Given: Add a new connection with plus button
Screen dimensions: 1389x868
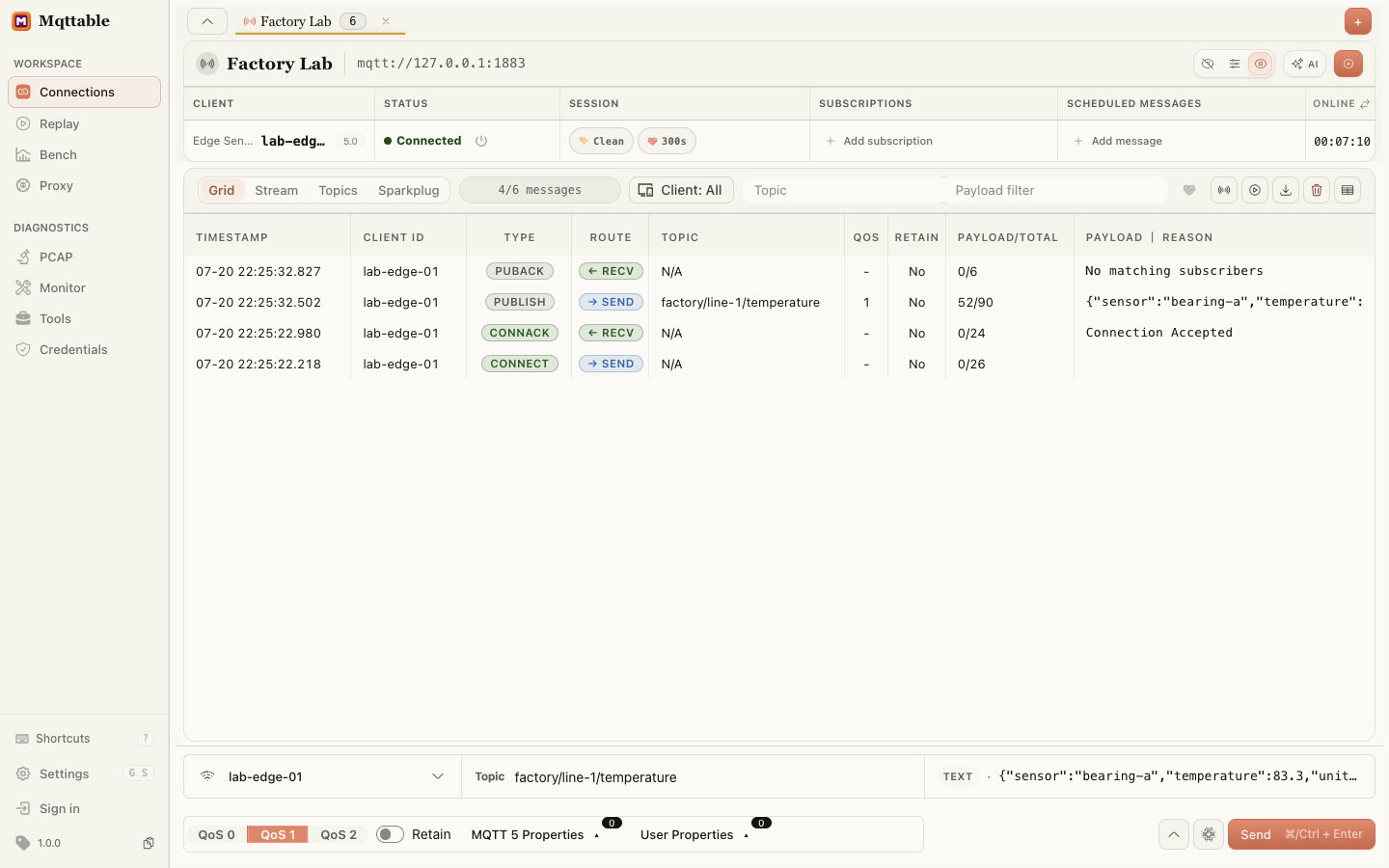Looking at the screenshot, I should click(1358, 21).
